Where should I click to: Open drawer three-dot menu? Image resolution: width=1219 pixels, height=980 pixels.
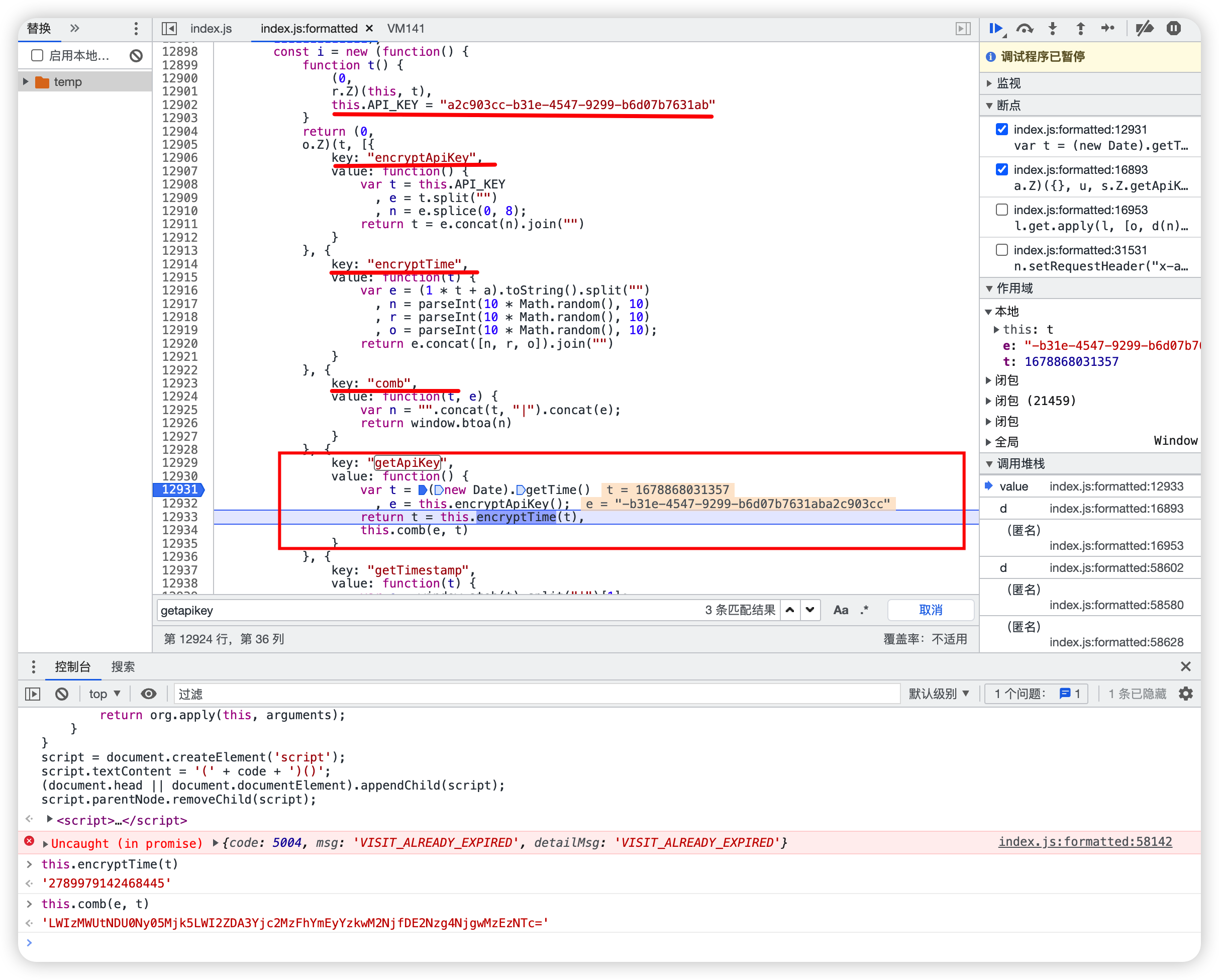click(33, 667)
